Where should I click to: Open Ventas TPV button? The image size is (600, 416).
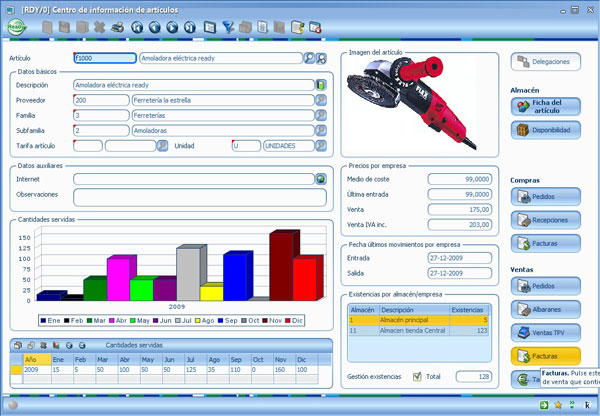click(546, 333)
